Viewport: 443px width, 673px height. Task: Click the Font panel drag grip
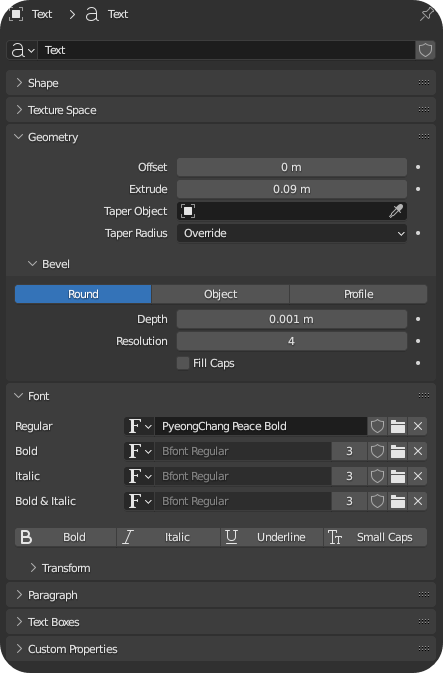coord(424,396)
